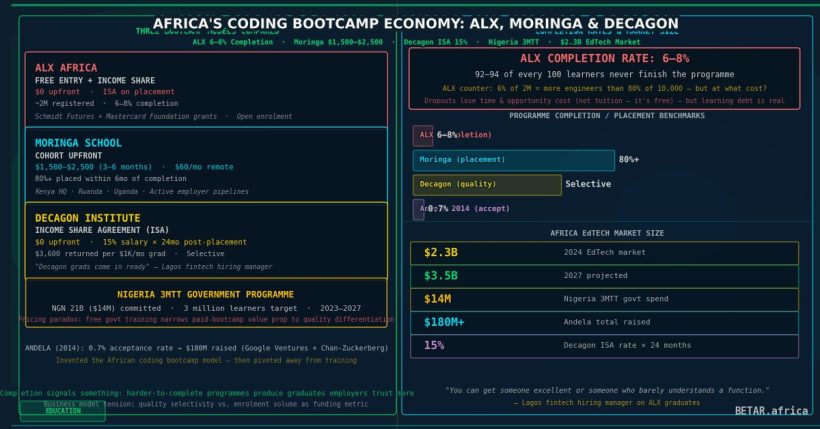Click 'NIGERIA 3MTT GOVERNMENT PROGRAMME' heading
Screen dimensions: 820x429
[x=206, y=295]
